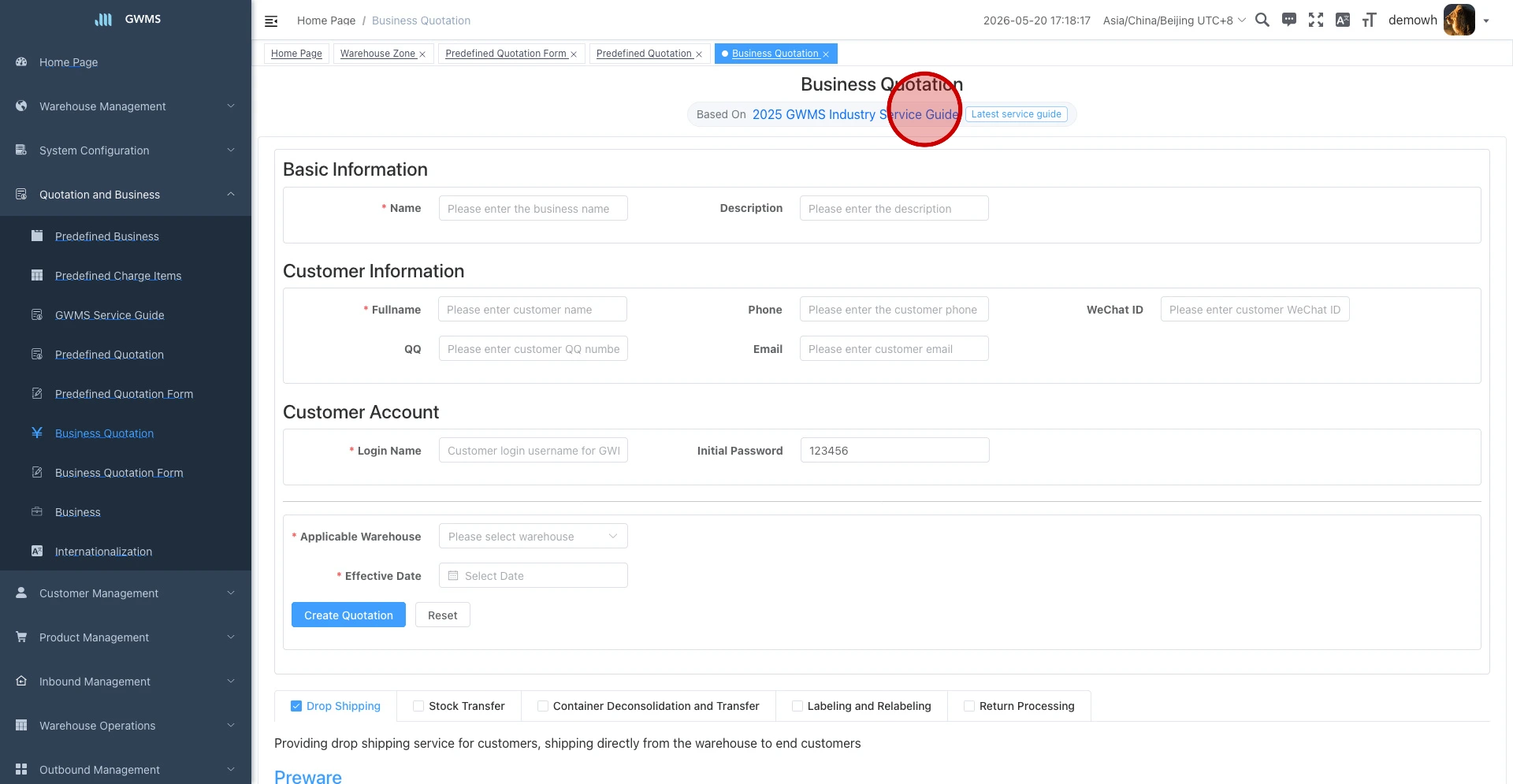Screen dimensions: 1513x784
Task: Expand Warehouse Management menu chevron
Action: point(231,106)
